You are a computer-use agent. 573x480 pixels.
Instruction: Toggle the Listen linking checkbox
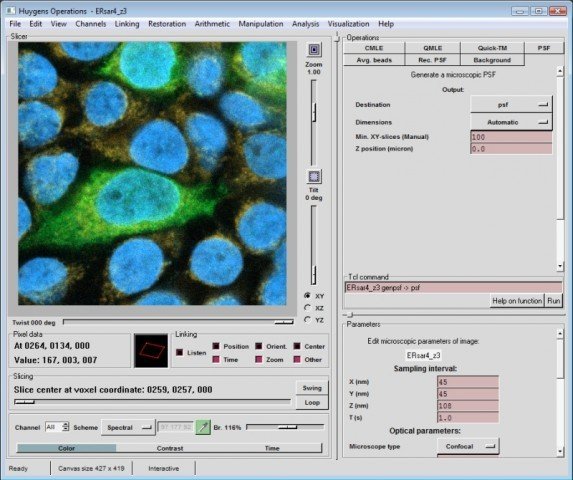pos(179,353)
